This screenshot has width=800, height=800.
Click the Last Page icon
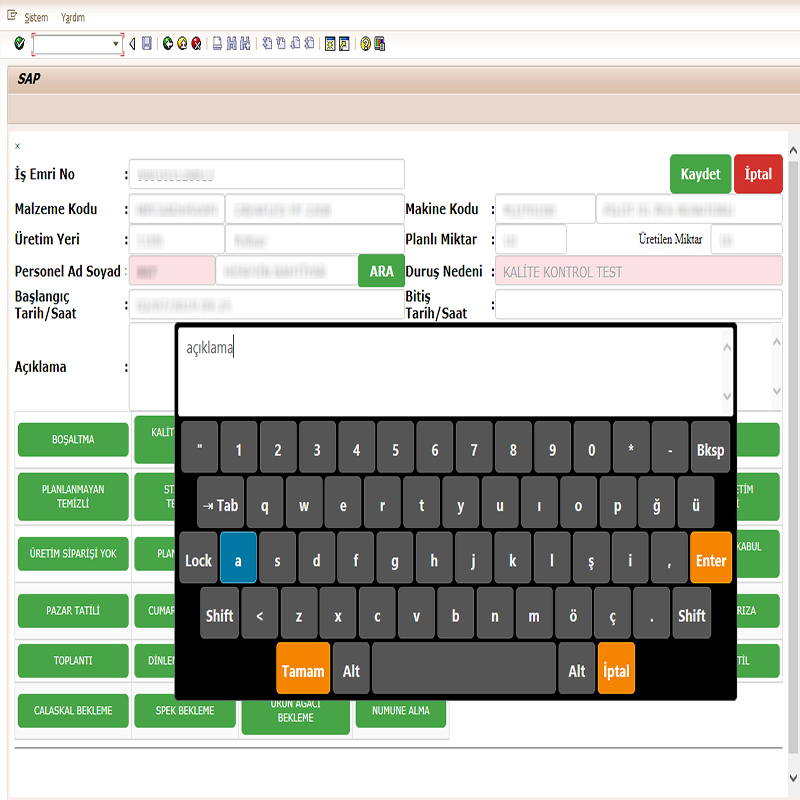309,44
